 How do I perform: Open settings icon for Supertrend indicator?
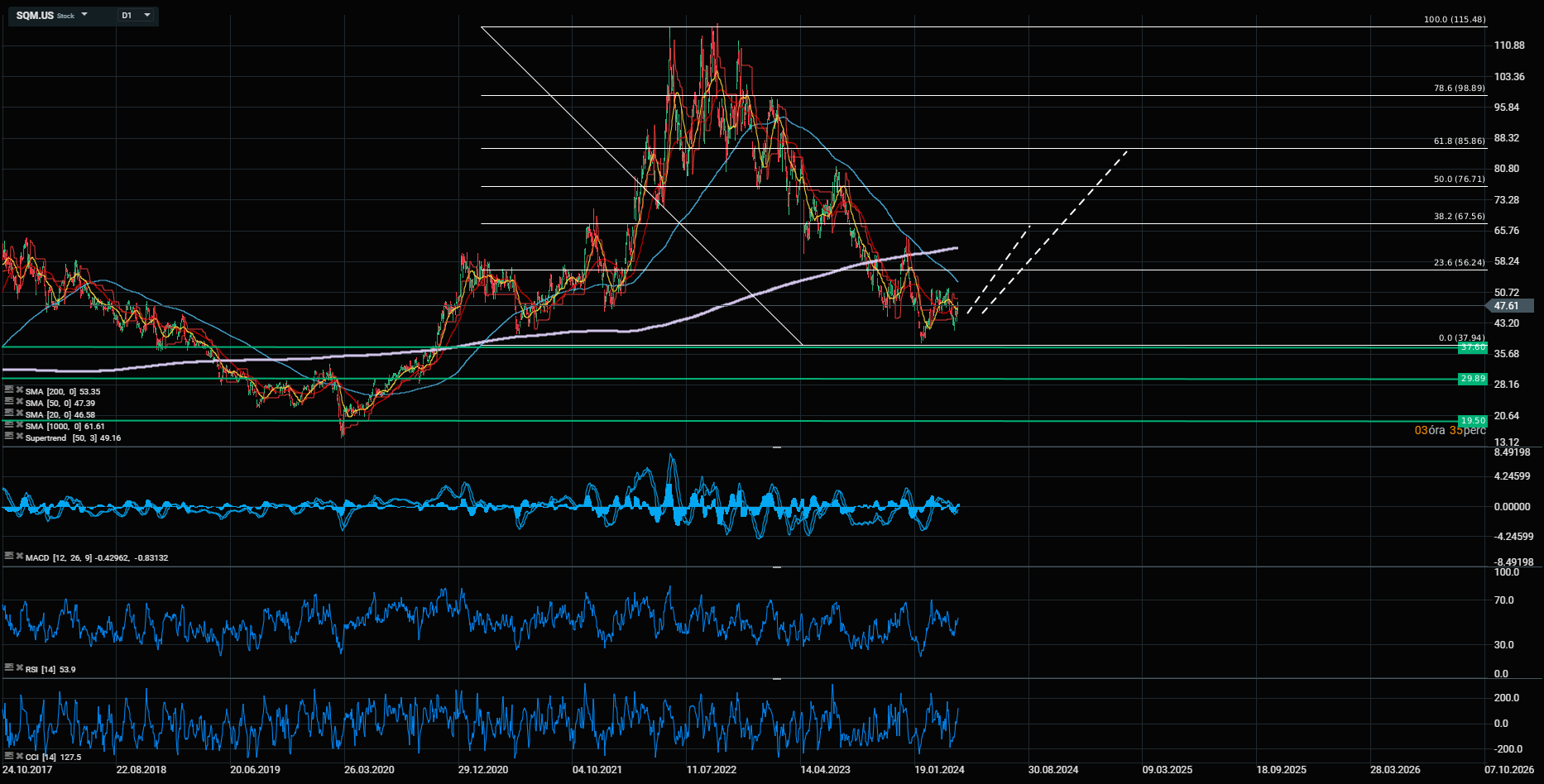coord(9,436)
